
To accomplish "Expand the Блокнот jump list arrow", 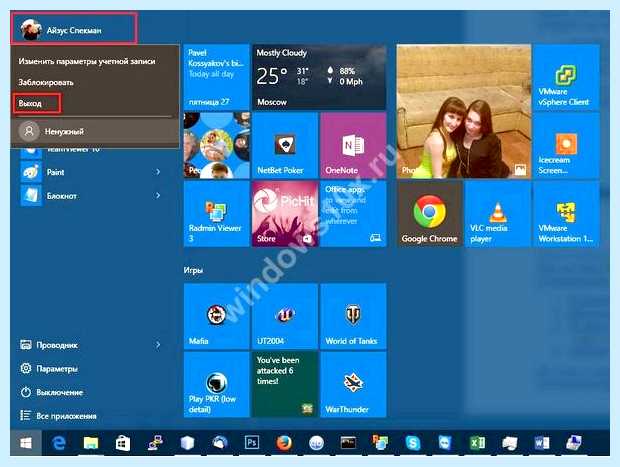I will [x=158, y=195].
